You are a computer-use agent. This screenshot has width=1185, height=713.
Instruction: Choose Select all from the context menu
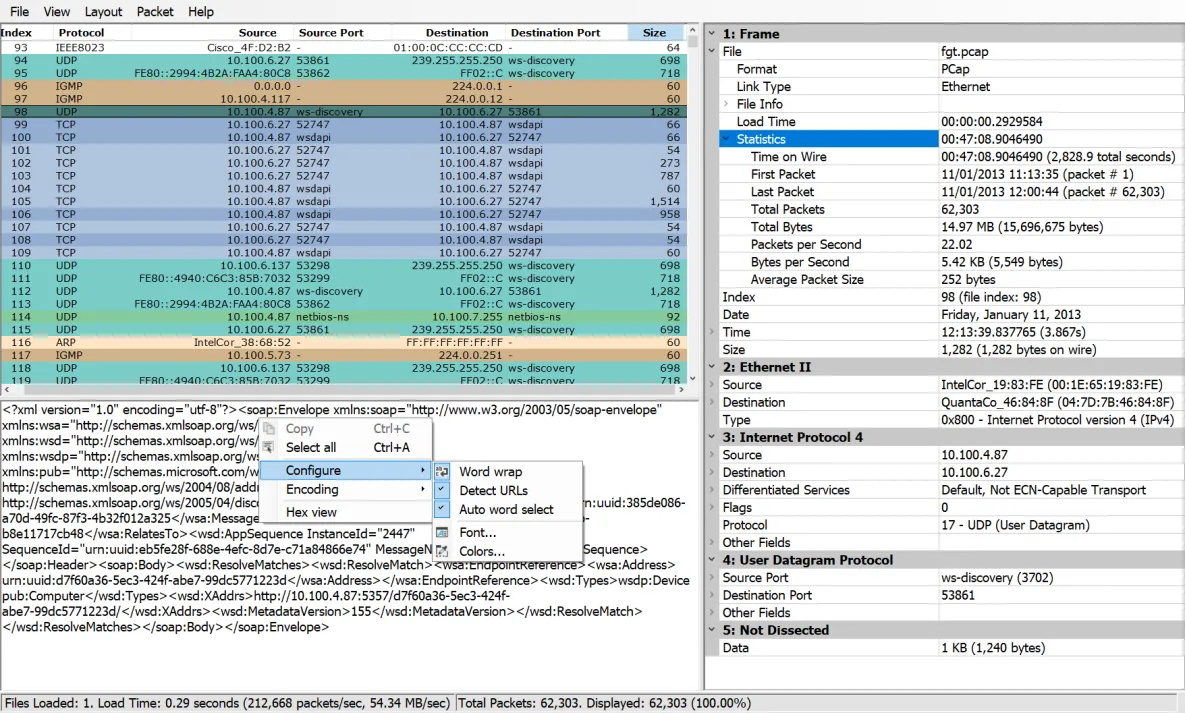(x=346, y=447)
